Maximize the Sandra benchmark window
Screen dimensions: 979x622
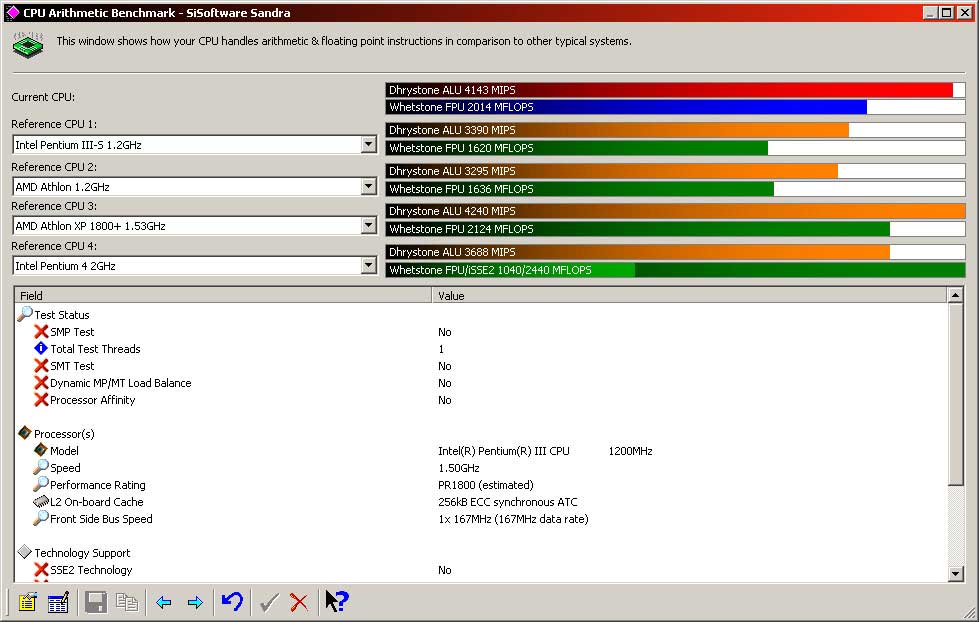tap(947, 12)
